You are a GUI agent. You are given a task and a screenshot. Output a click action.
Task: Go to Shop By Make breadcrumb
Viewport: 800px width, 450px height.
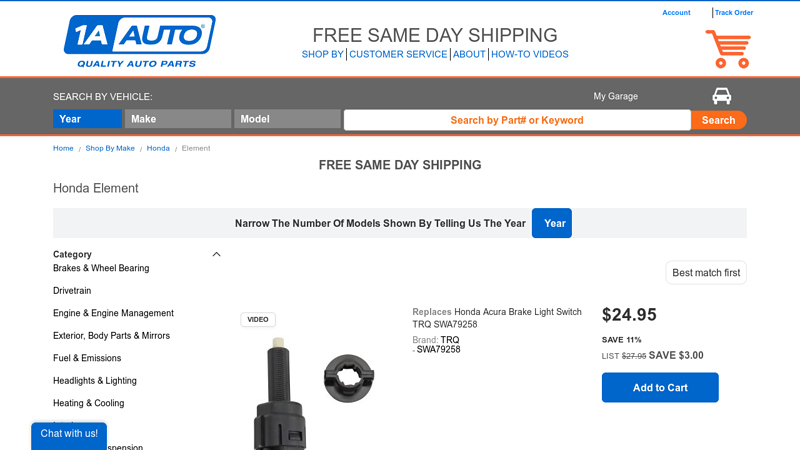(110, 148)
